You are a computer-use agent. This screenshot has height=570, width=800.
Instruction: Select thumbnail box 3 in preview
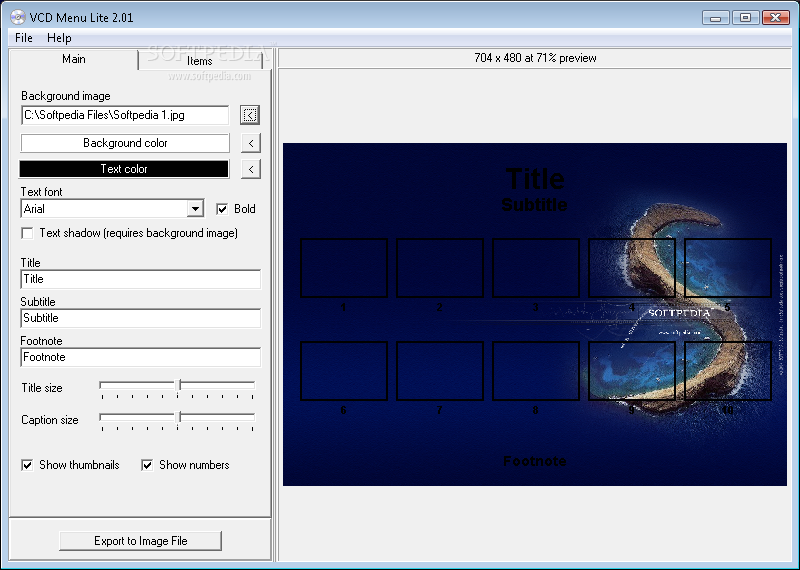(536, 268)
